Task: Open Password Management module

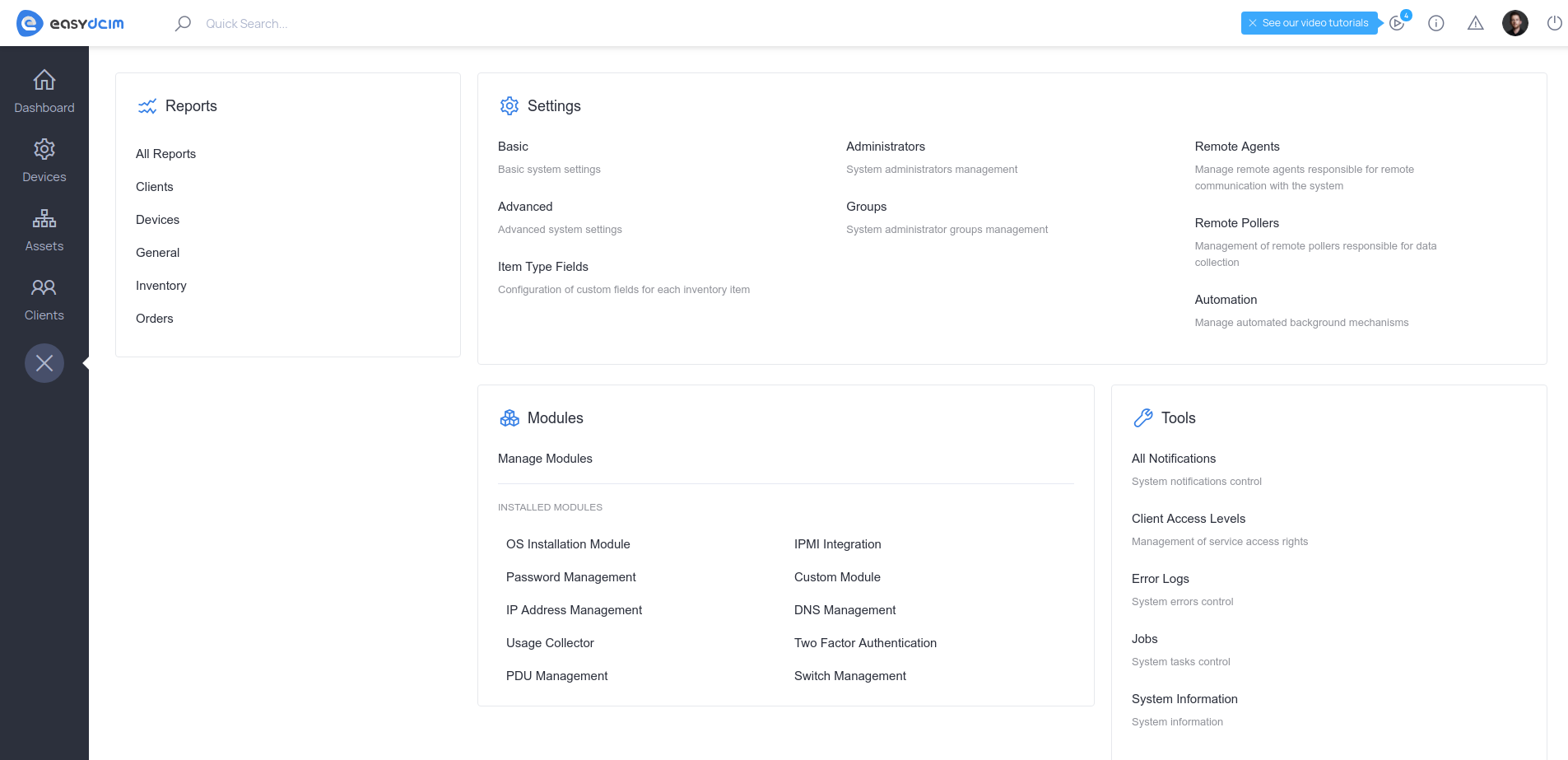Action: click(571, 577)
